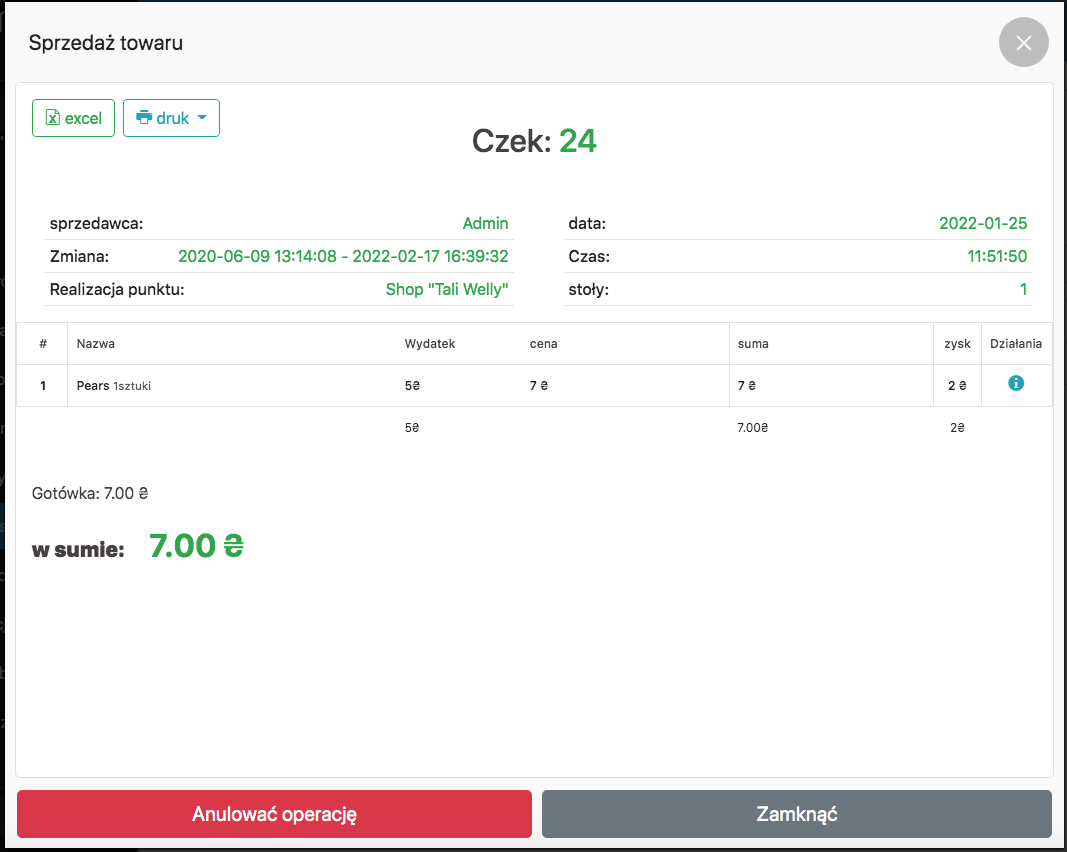The height and width of the screenshot is (852, 1067).
Task: Click the suma column header
Action: click(753, 343)
